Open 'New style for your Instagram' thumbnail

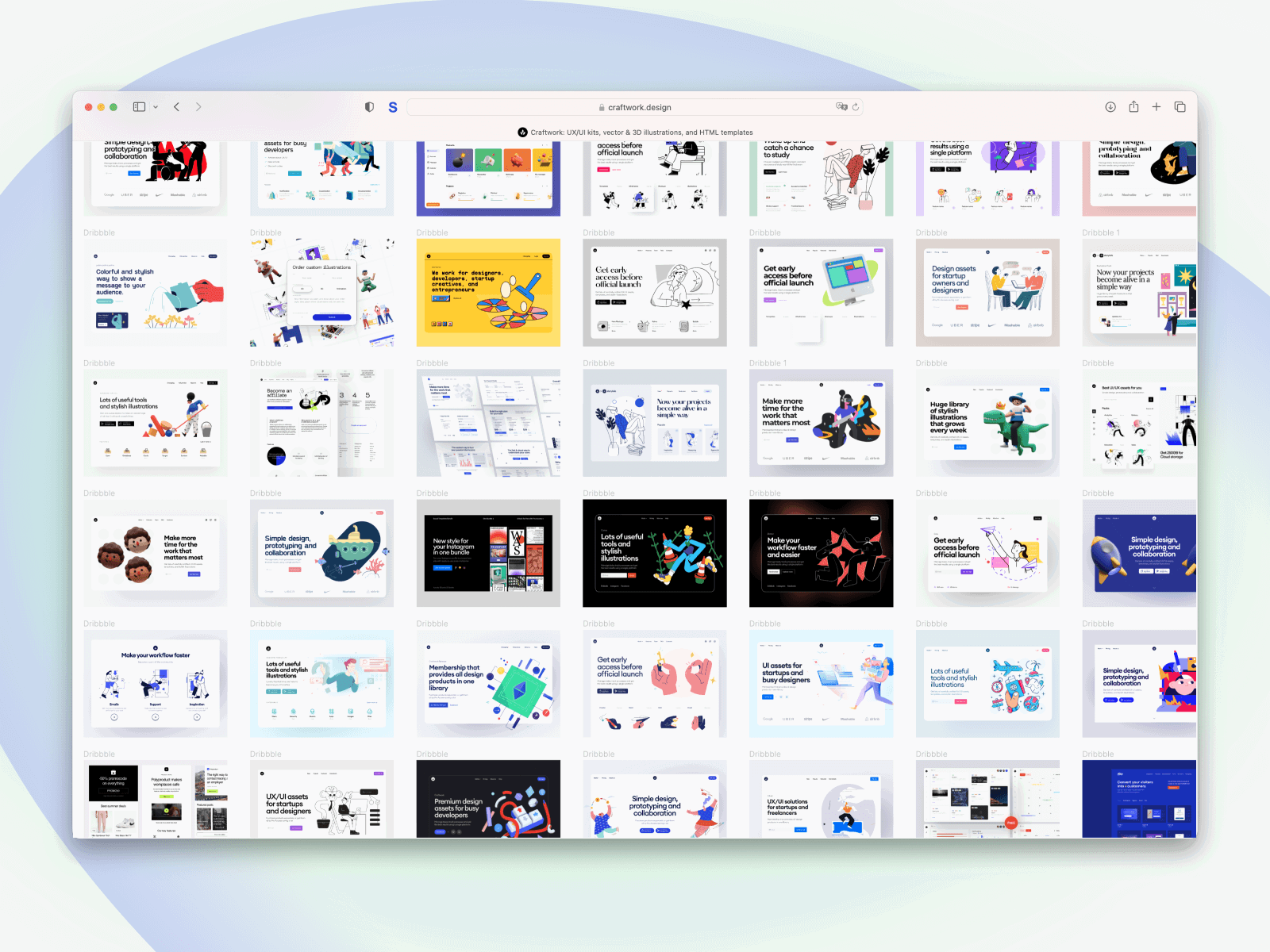tap(488, 553)
